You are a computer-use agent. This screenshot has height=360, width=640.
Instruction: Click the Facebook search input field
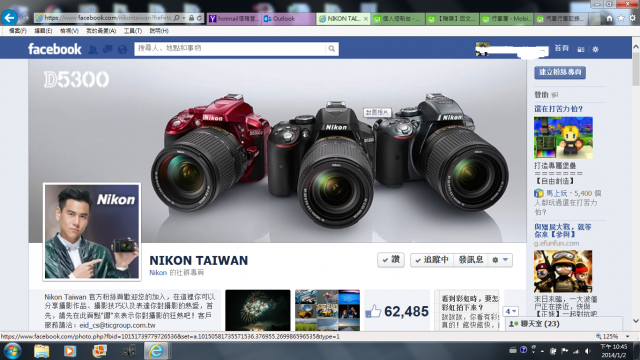pos(230,49)
